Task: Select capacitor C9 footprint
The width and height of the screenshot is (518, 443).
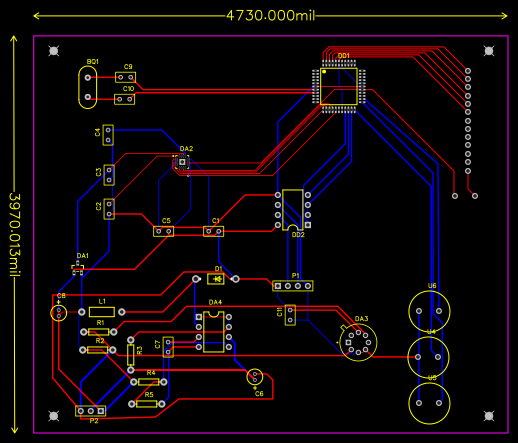Action: 125,77
